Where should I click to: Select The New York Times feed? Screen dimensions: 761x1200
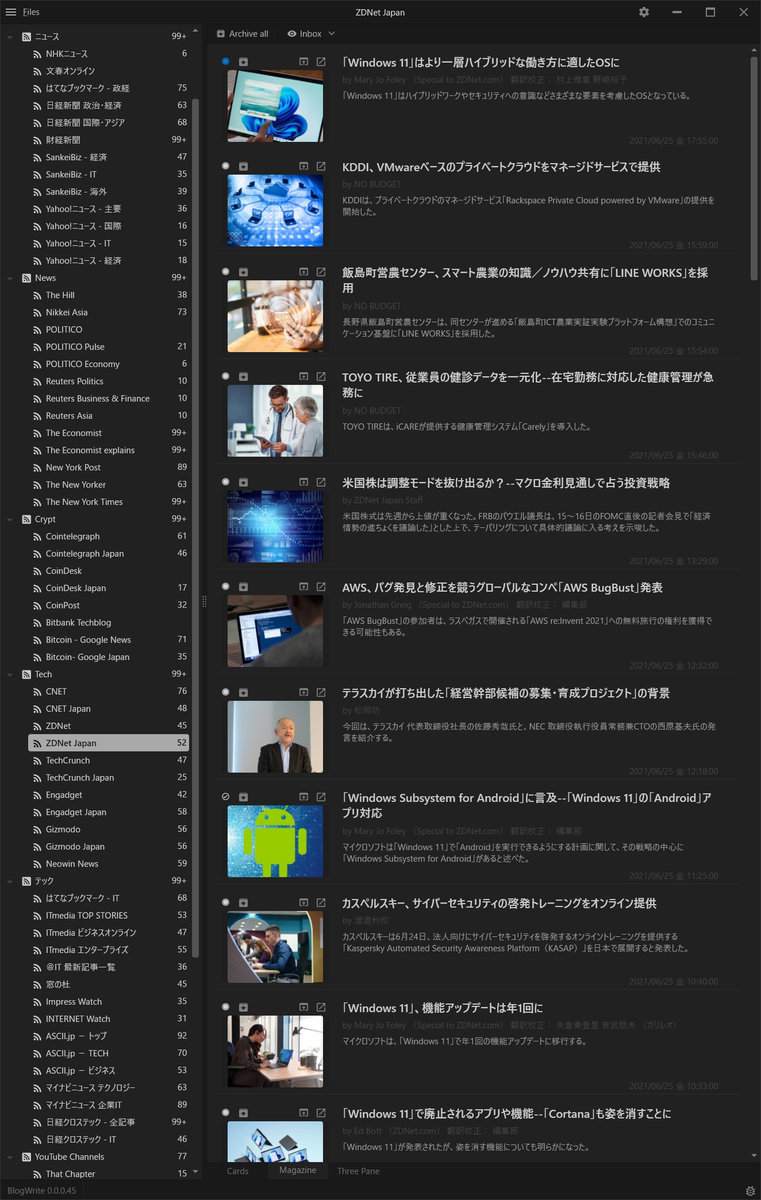(108, 502)
